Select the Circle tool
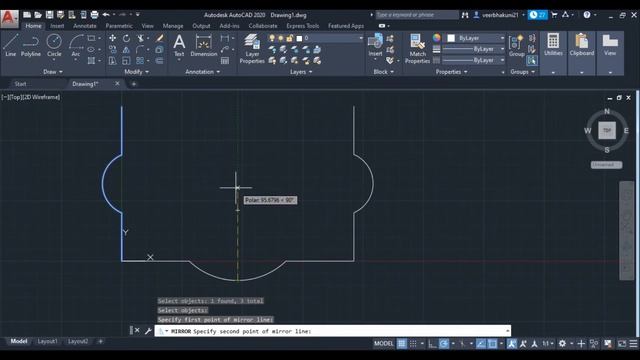The width and height of the screenshot is (640, 360). 54,45
